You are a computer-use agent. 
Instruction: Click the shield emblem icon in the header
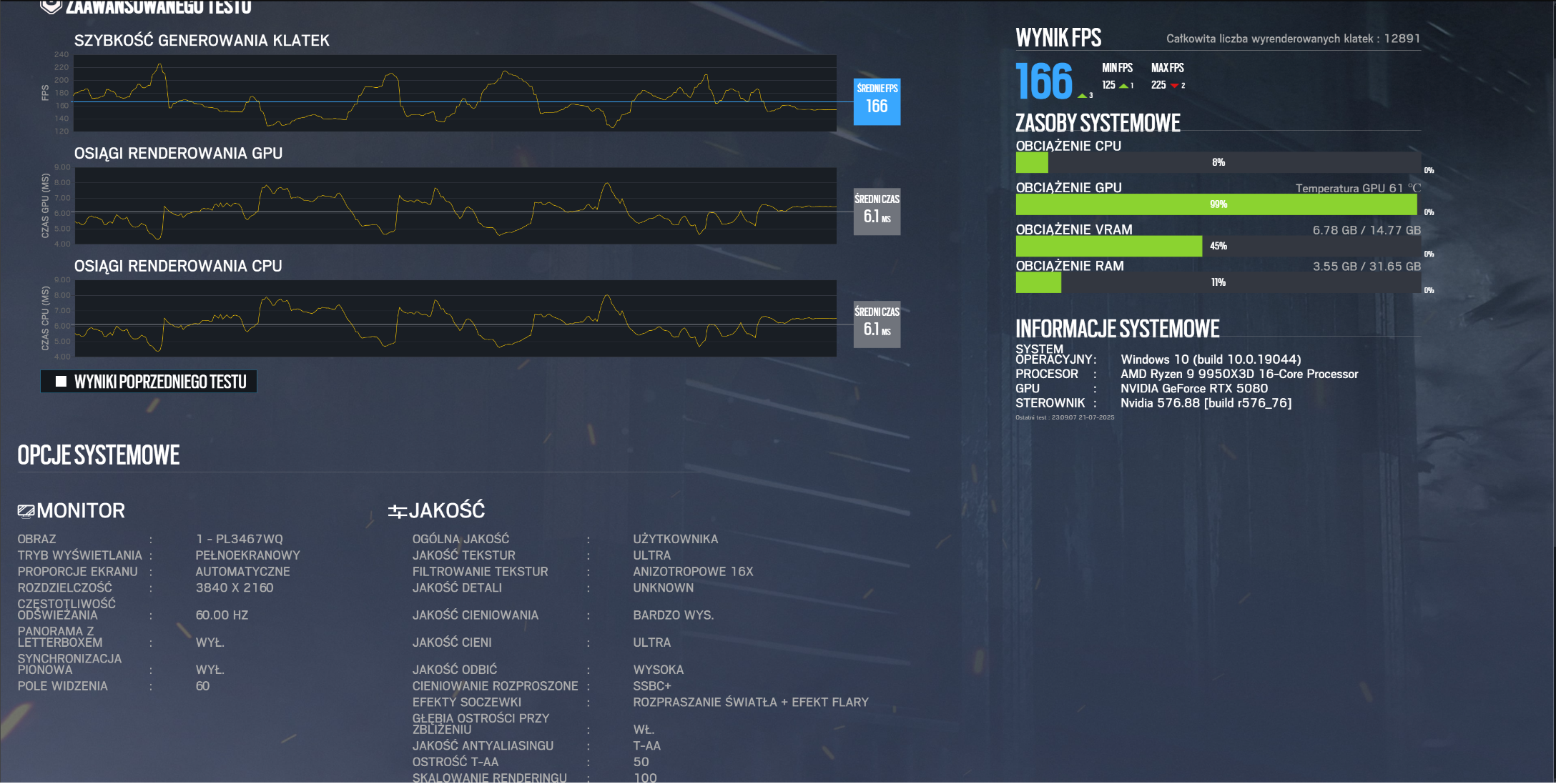tap(50, 6)
